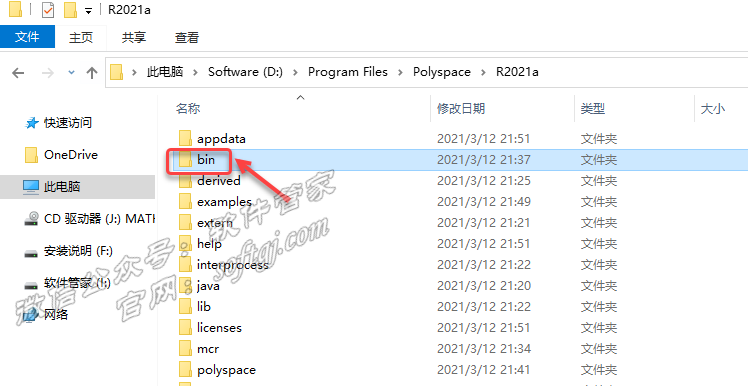Click R2021a breadcrumb
This screenshot has height=386, width=748.
tap(517, 72)
